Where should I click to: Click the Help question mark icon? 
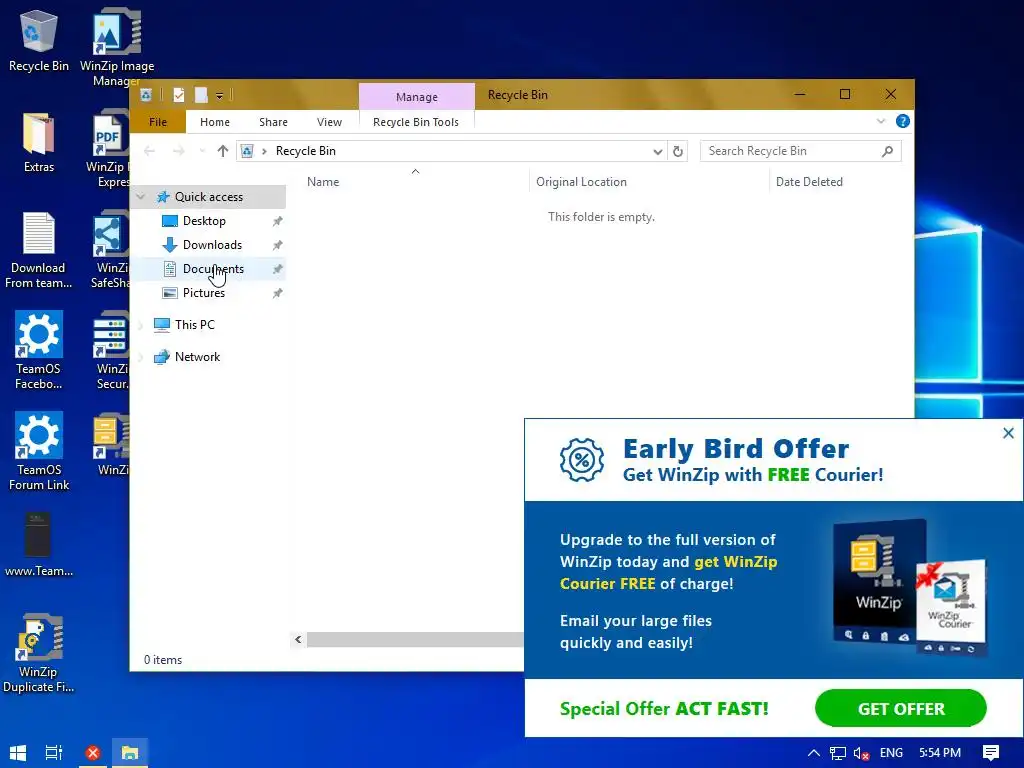click(903, 121)
